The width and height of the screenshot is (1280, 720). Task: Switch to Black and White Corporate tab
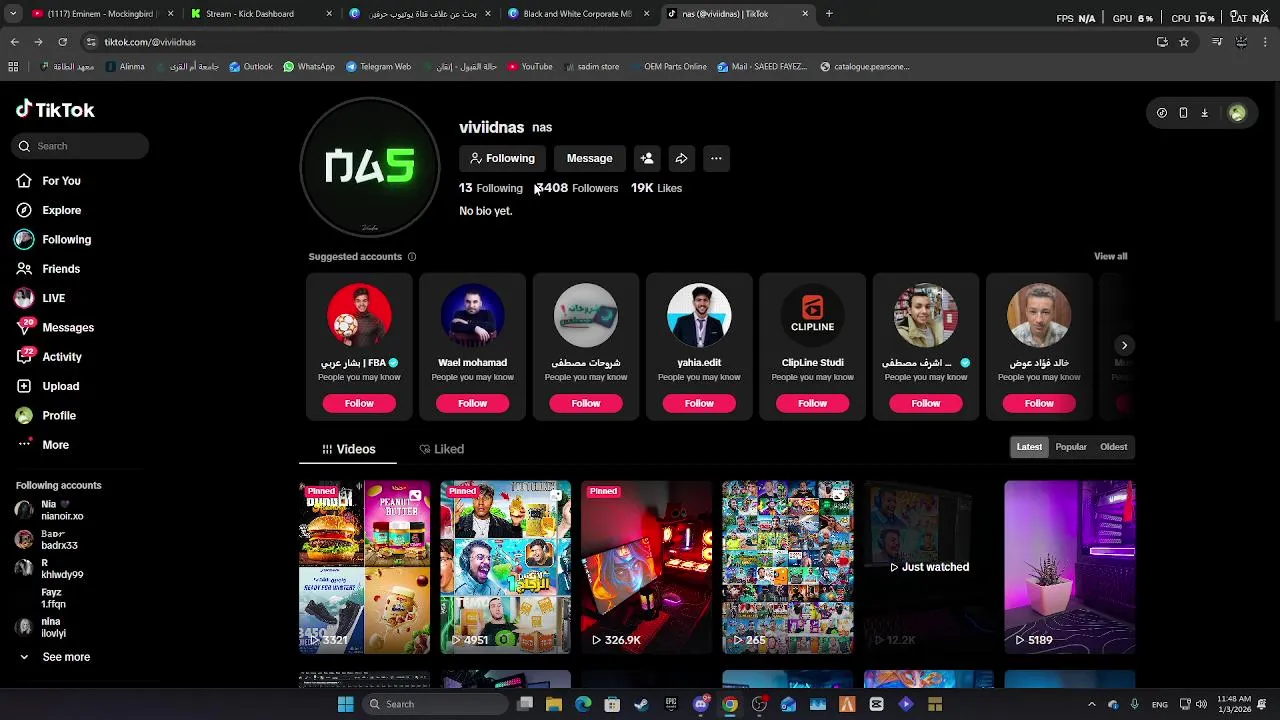tap(577, 14)
